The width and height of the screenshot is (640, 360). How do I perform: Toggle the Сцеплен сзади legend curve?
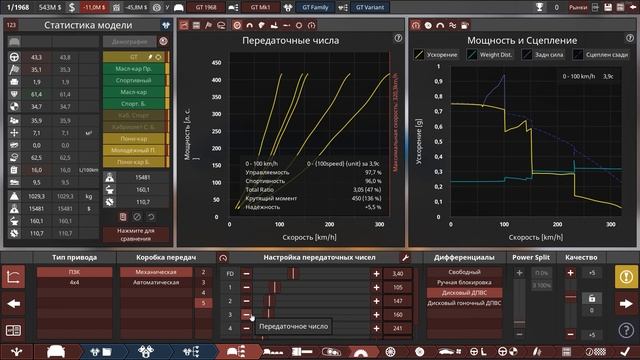coord(601,54)
